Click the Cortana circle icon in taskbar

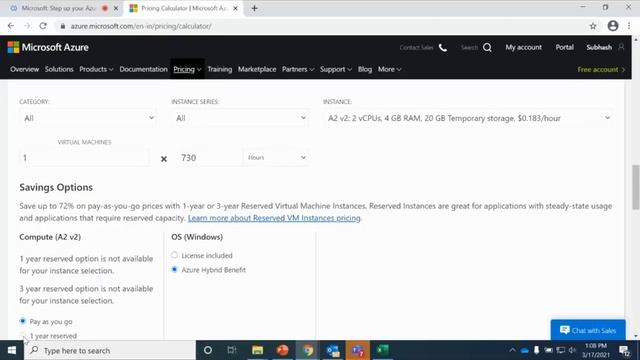pyautogui.click(x=208, y=350)
